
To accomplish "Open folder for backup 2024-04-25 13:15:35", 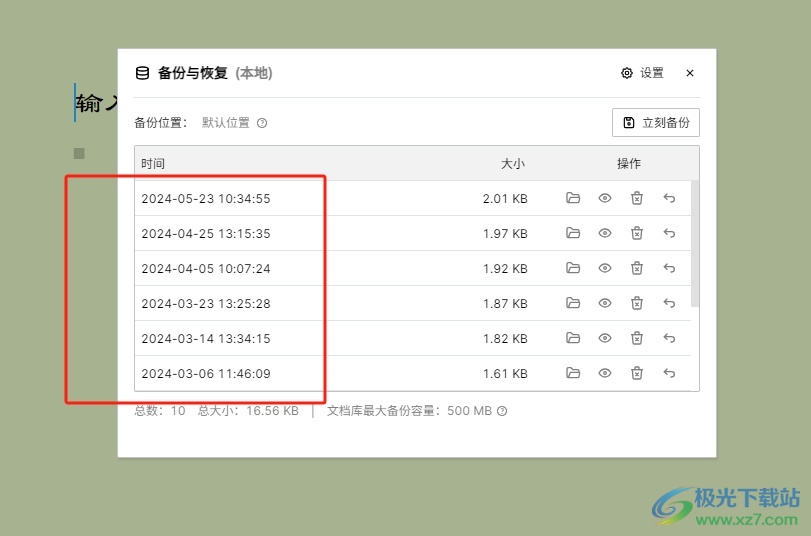I will point(573,233).
